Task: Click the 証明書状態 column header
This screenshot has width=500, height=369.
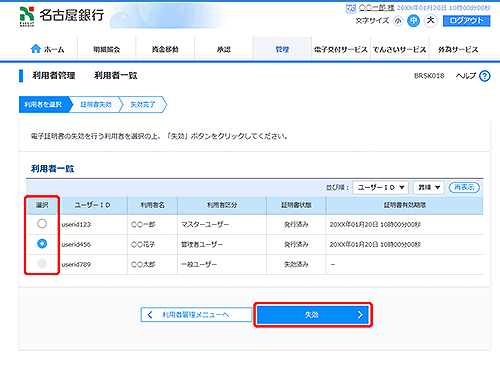Action: coord(296,205)
